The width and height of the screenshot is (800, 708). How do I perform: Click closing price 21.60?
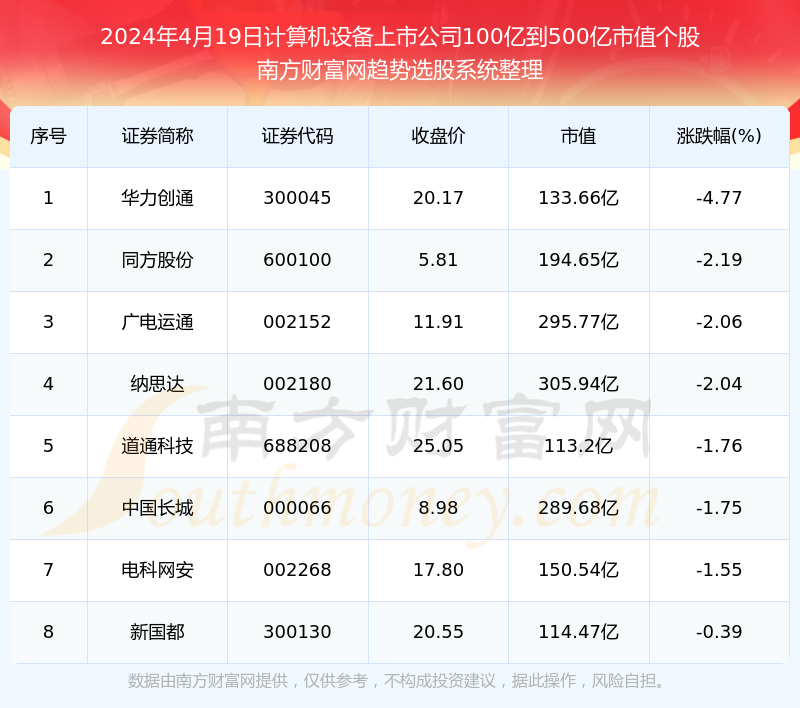[x=438, y=384]
